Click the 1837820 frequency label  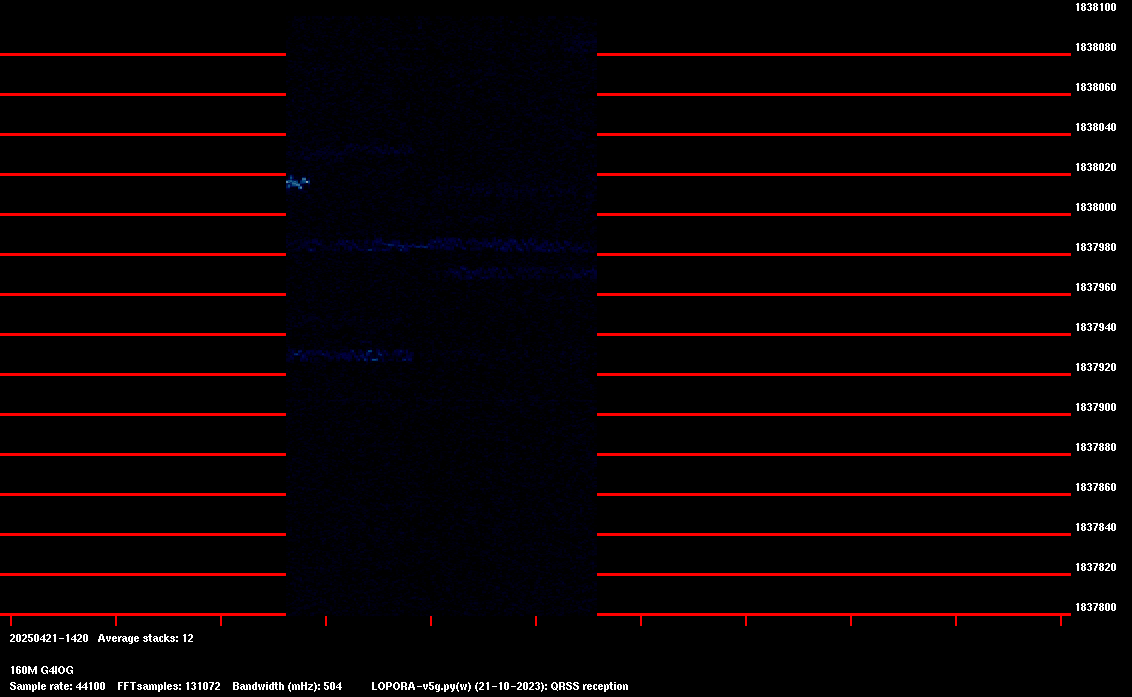[x=1095, y=567]
